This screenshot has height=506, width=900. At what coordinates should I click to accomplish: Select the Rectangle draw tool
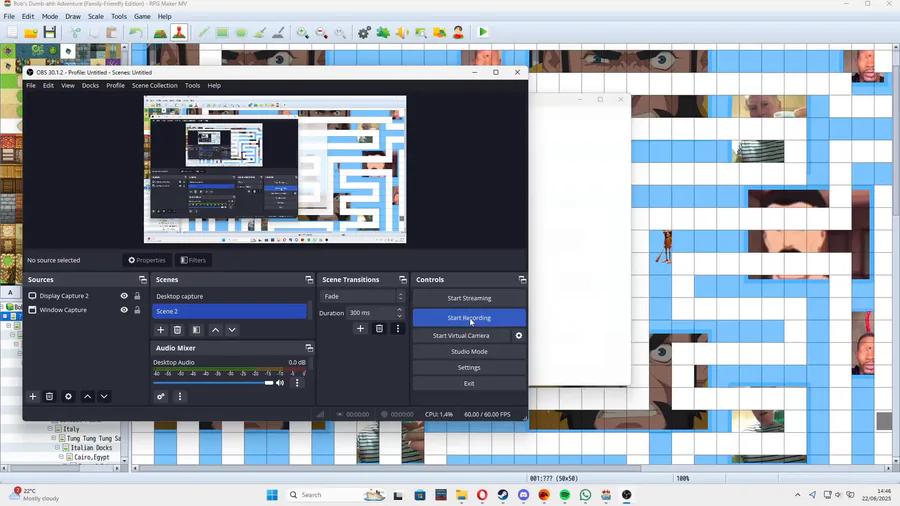[222, 32]
